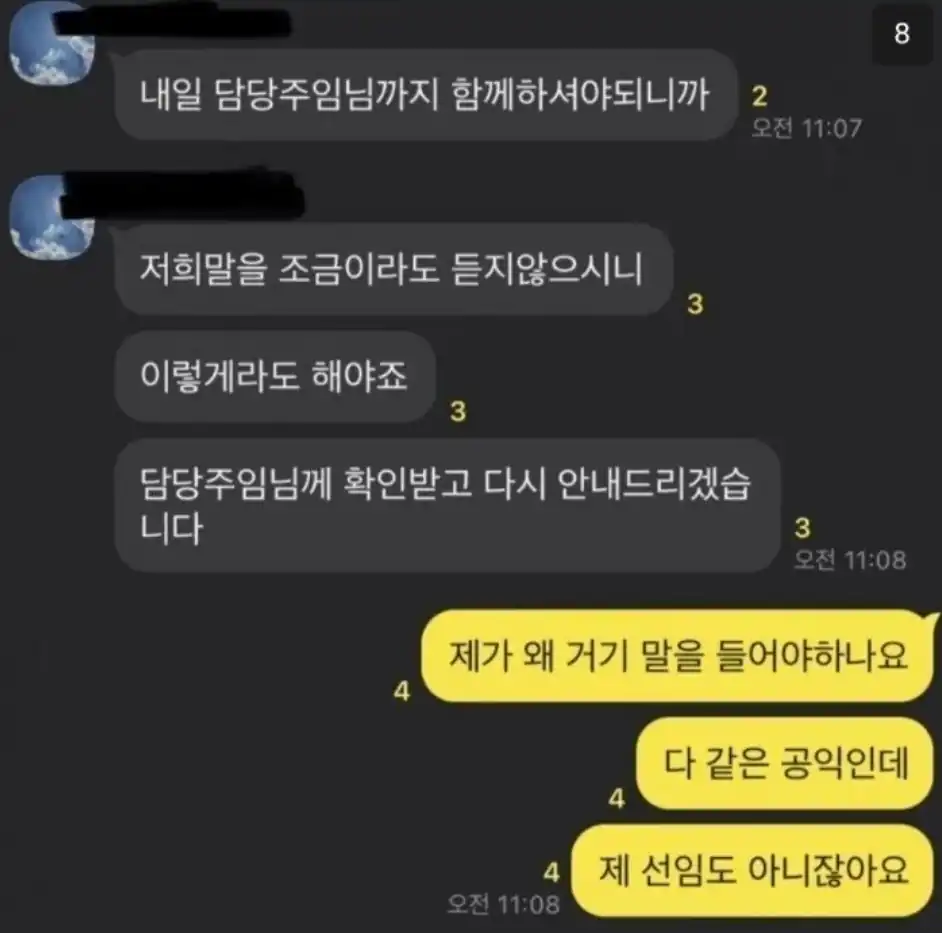942x933 pixels.
Task: Tap unread count 2 beside first message
Action: pyautogui.click(x=759, y=96)
